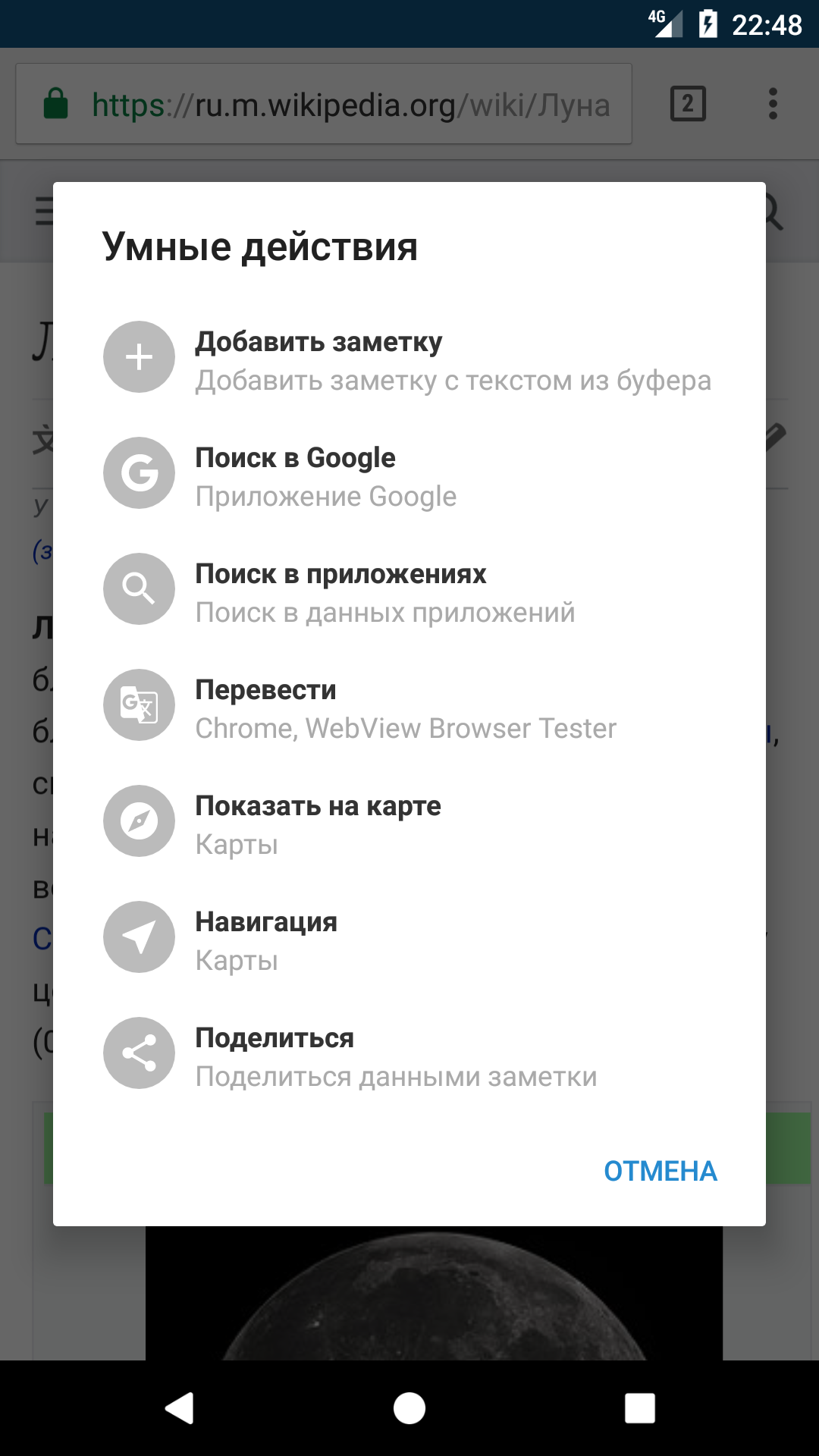Tap the Google G icon
This screenshot has width=819, height=1456.
coord(139,473)
